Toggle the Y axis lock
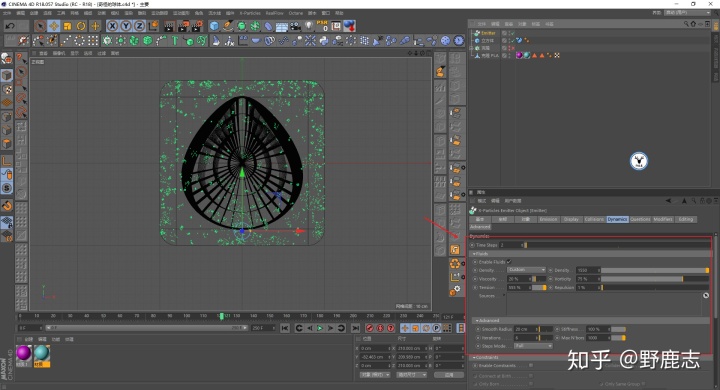 click(126, 26)
